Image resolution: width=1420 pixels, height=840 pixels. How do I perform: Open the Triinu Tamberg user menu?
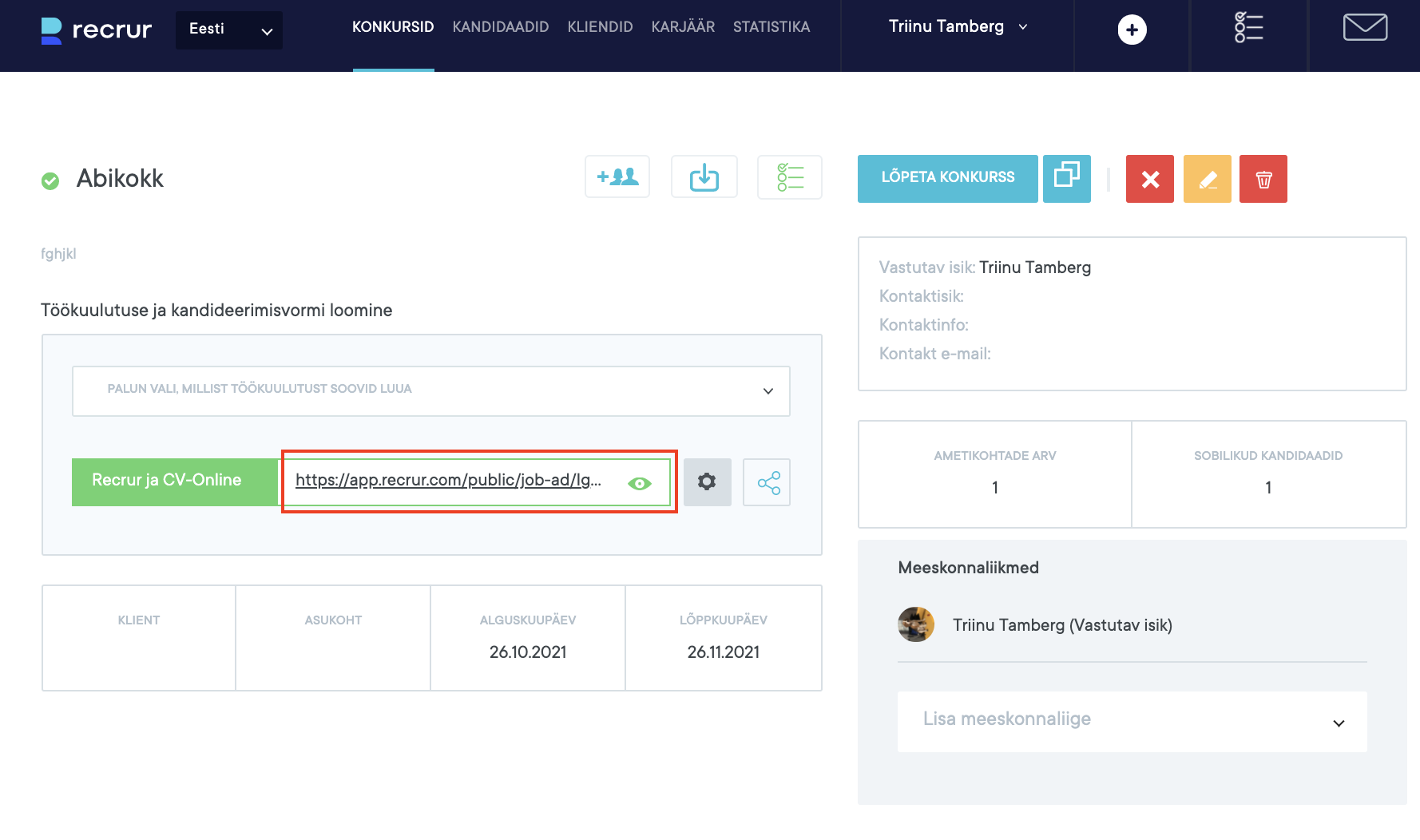click(957, 27)
